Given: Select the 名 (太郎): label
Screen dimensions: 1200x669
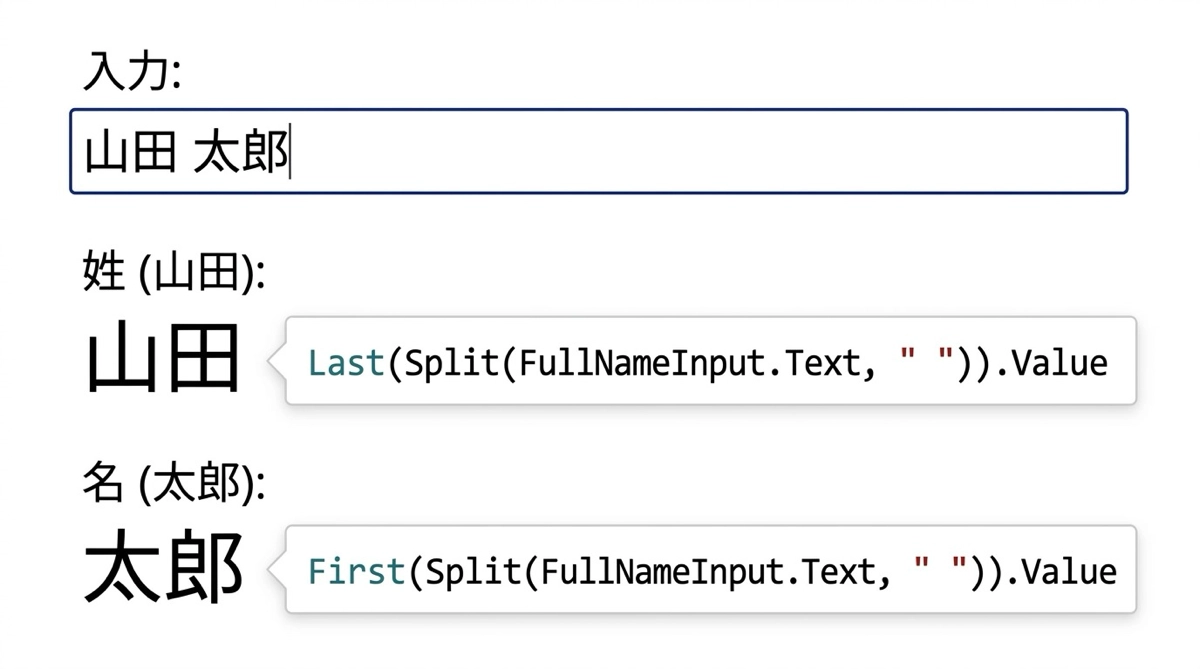Looking at the screenshot, I should pyautogui.click(x=174, y=484).
